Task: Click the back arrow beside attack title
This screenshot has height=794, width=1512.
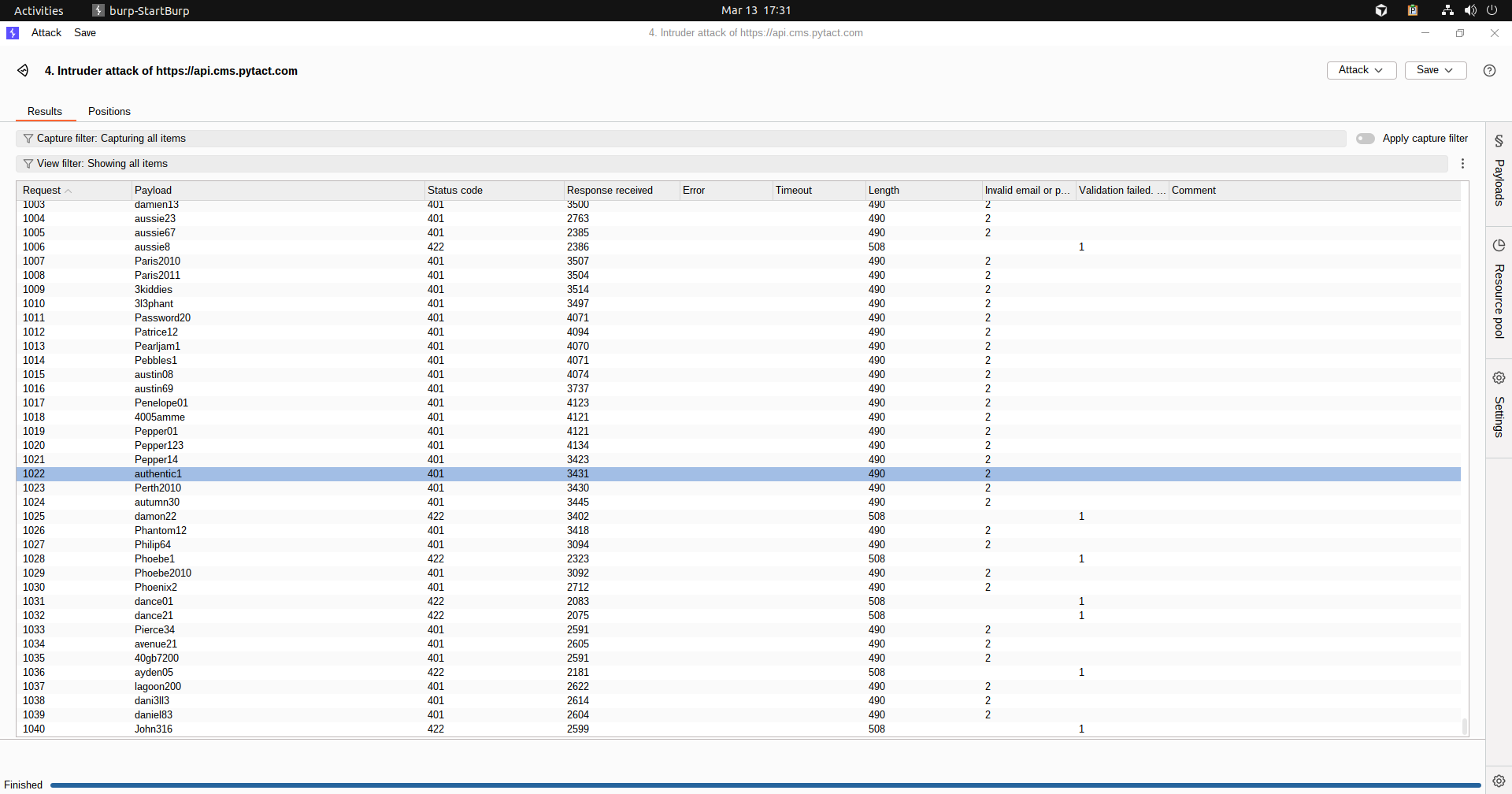Action: point(23,71)
